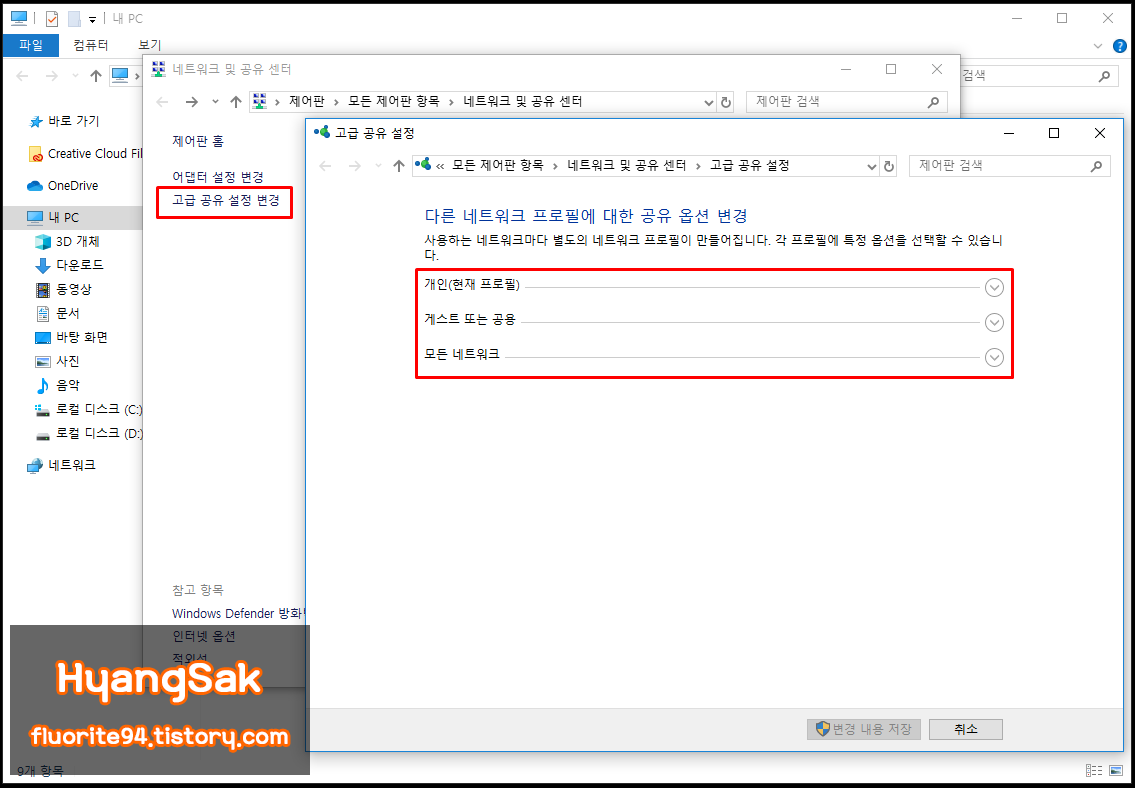Click network icon in 고급 공유 설정 address bar
Screen dimensions: 1135x788
tap(423, 165)
